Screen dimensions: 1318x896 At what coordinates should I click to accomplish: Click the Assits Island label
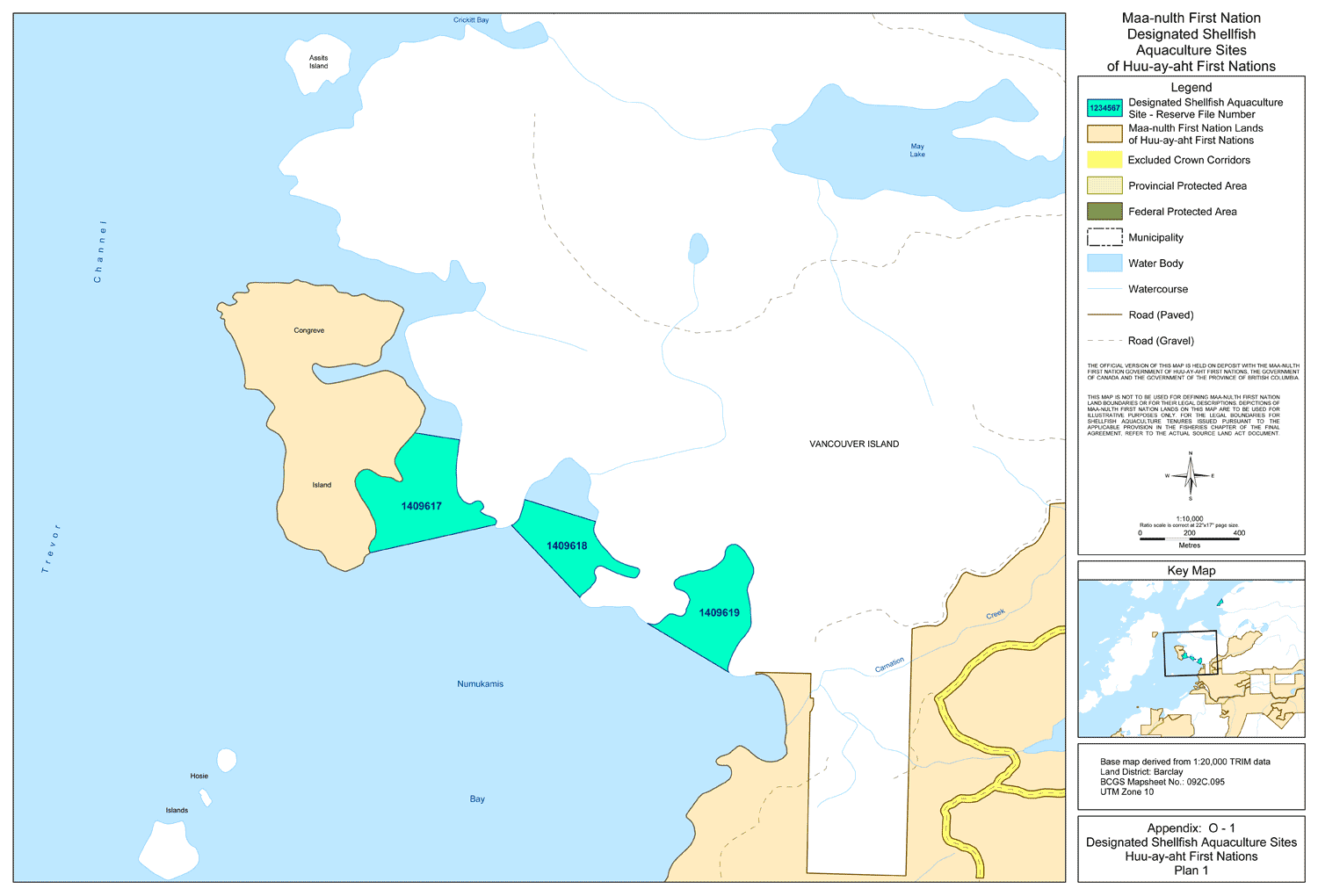pyautogui.click(x=318, y=62)
